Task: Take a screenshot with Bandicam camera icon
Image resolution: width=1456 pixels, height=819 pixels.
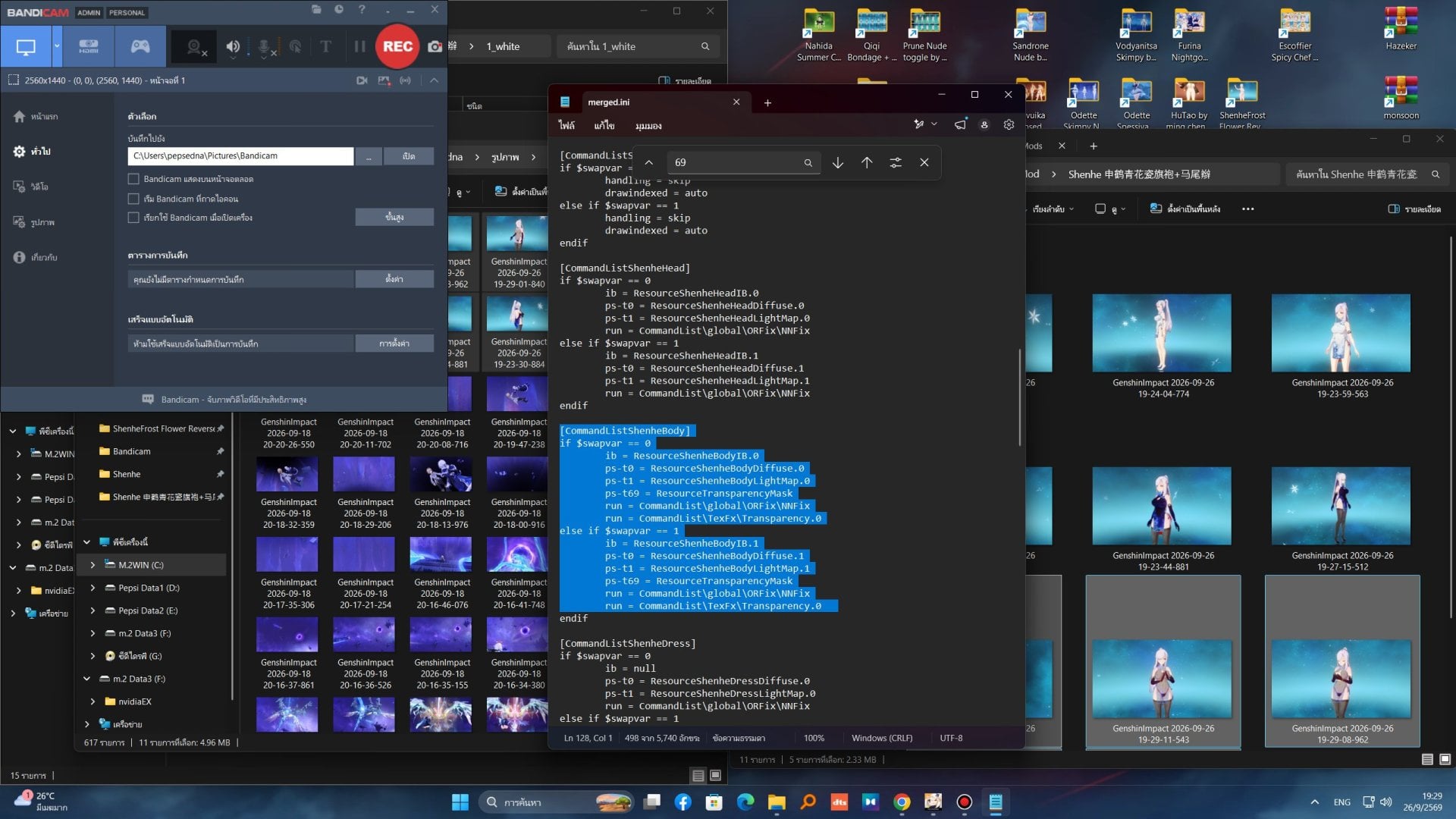Action: coord(434,47)
